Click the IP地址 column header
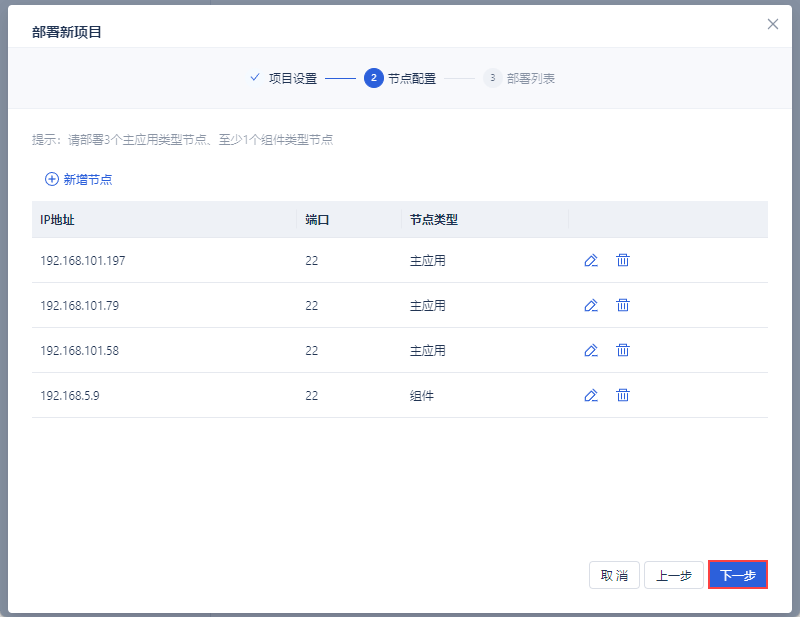Viewport: 800px width, 617px height. click(57, 219)
